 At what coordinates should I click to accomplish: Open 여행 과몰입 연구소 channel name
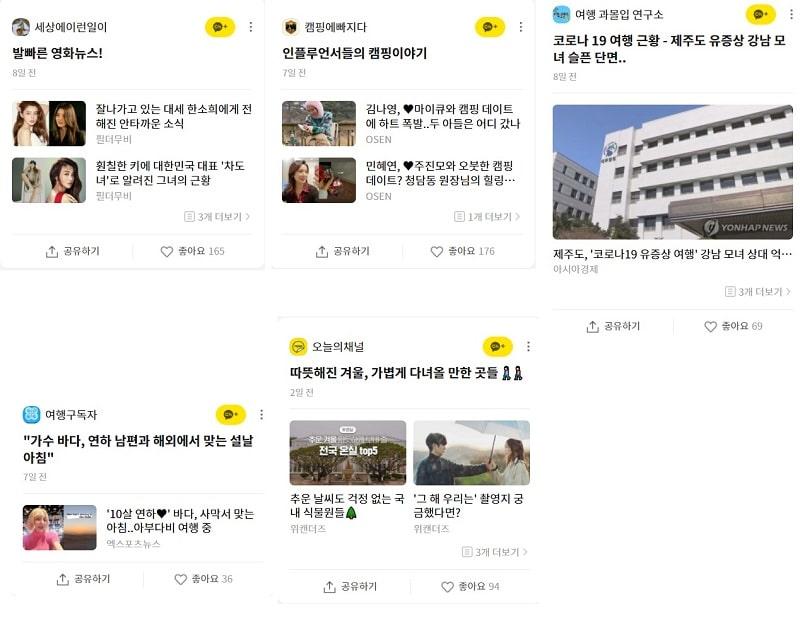click(x=619, y=14)
